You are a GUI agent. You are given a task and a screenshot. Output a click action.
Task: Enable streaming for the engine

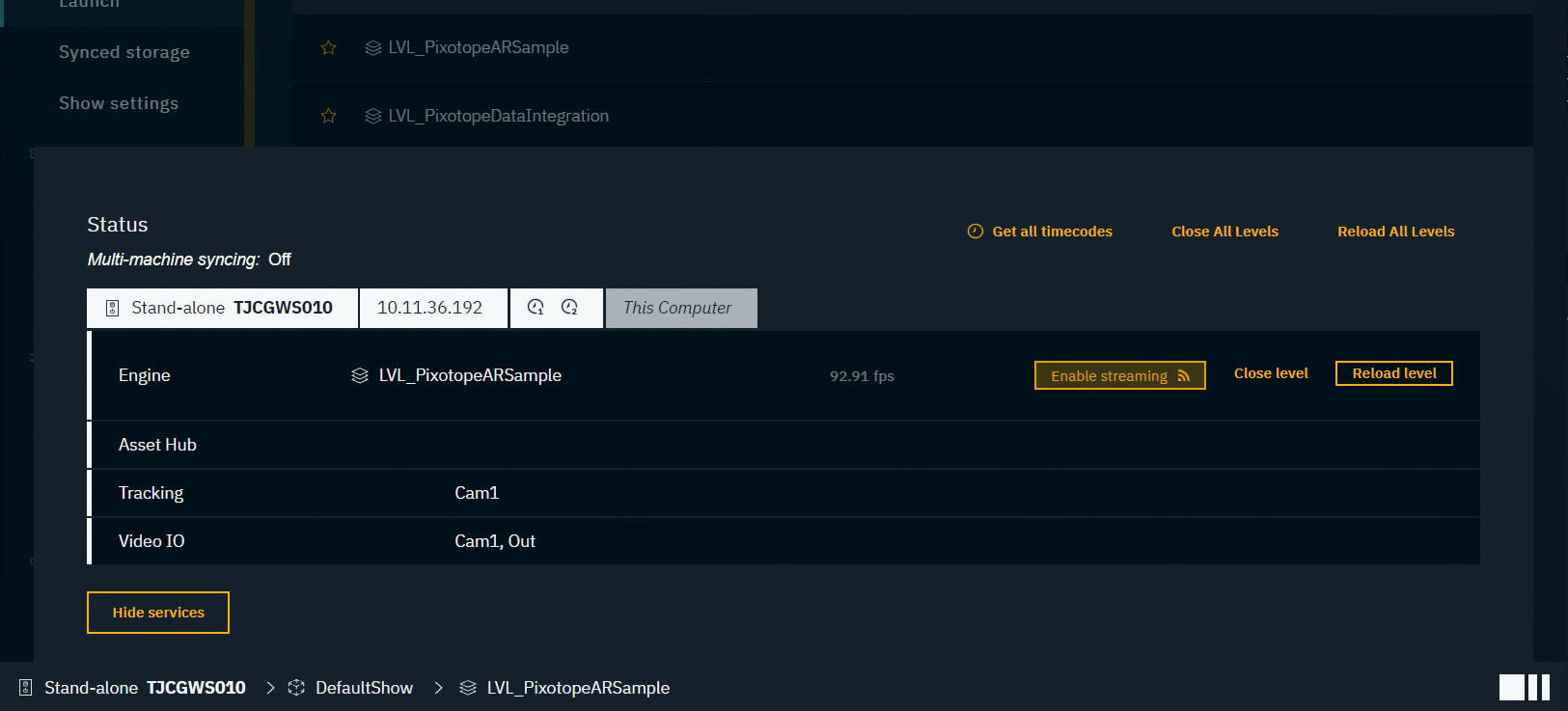[x=1119, y=375]
